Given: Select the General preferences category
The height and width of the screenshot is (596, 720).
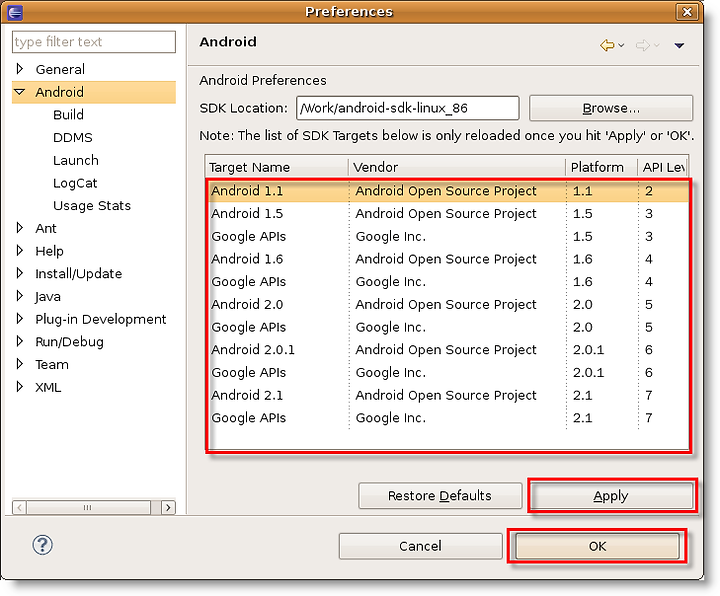Looking at the screenshot, I should (x=60, y=69).
